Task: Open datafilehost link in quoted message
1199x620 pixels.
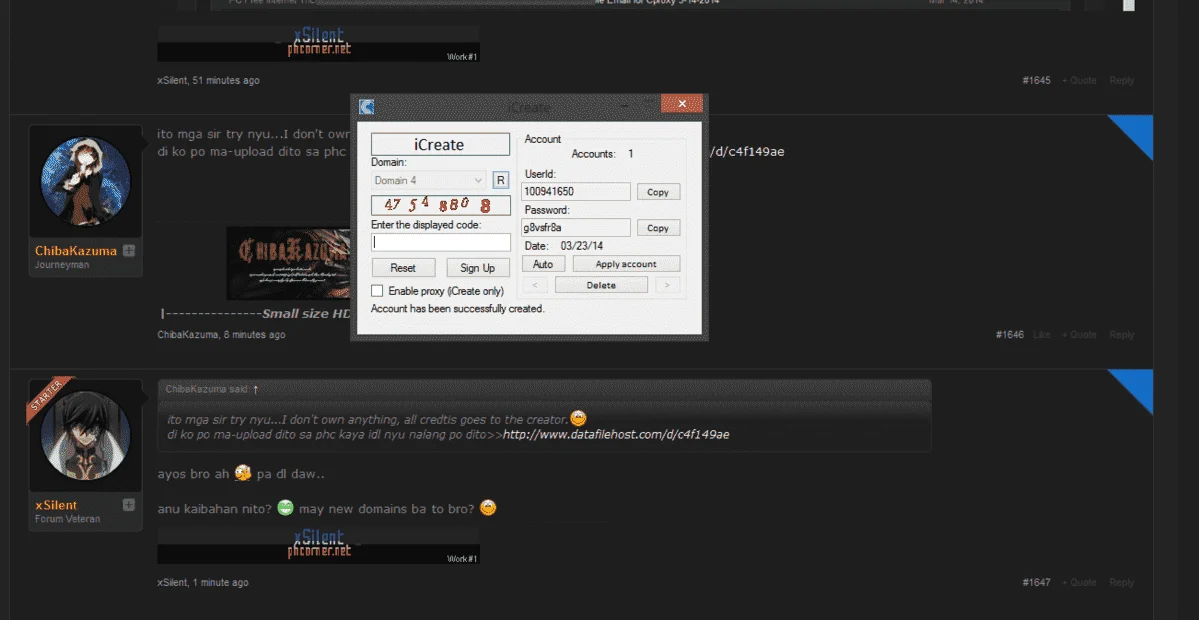Action: point(616,434)
